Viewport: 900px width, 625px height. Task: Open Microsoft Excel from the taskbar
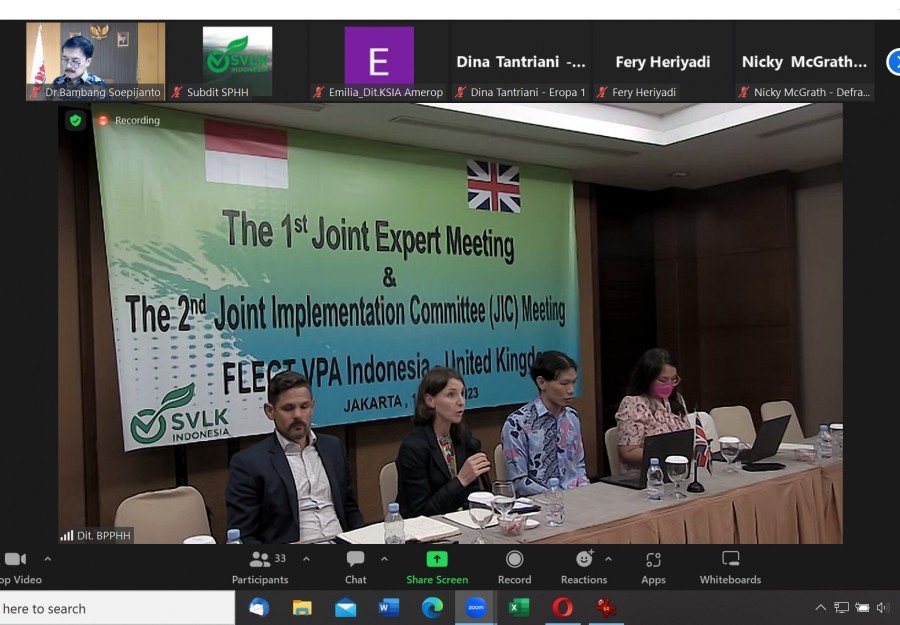click(x=519, y=607)
